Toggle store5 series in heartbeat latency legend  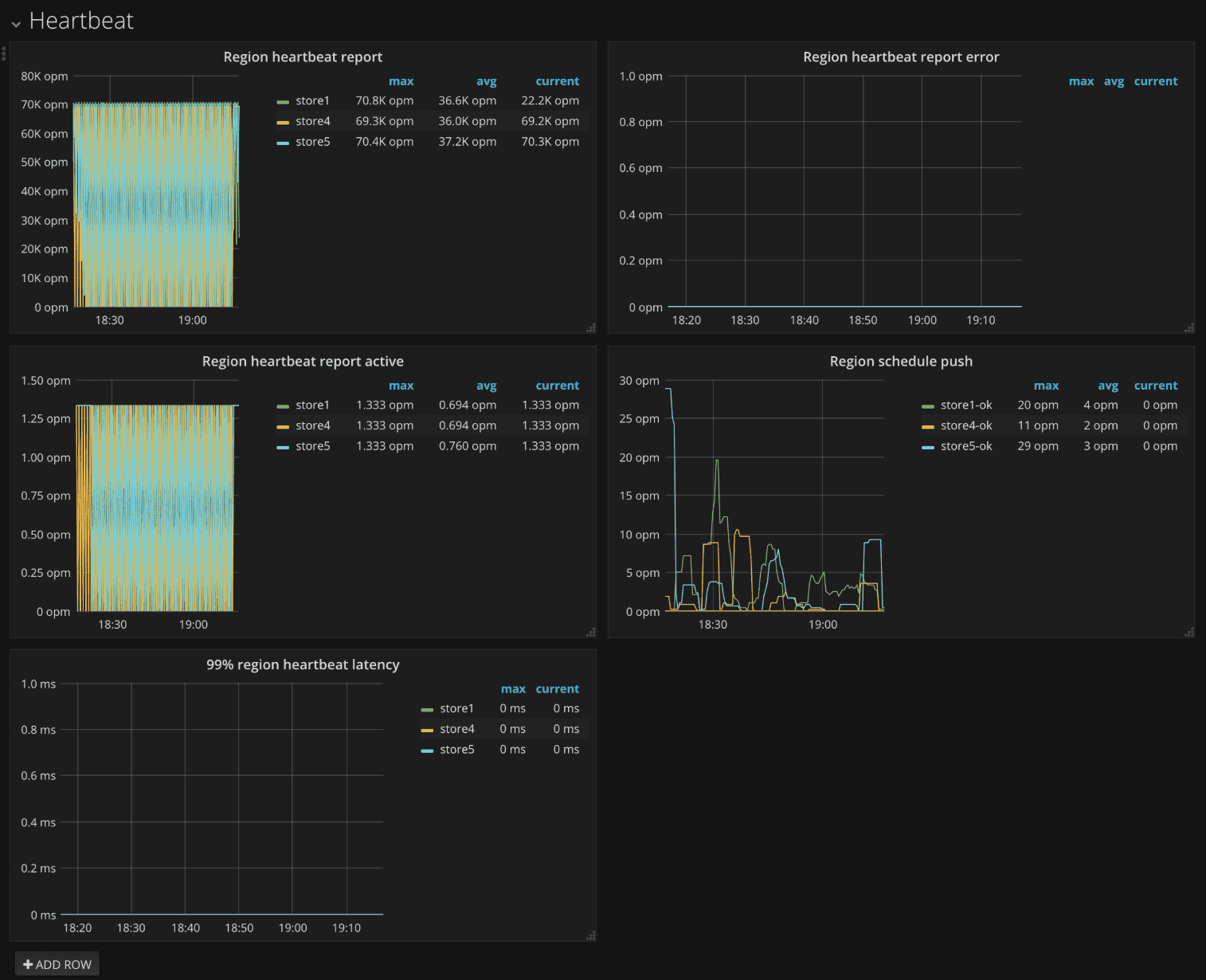(x=456, y=750)
